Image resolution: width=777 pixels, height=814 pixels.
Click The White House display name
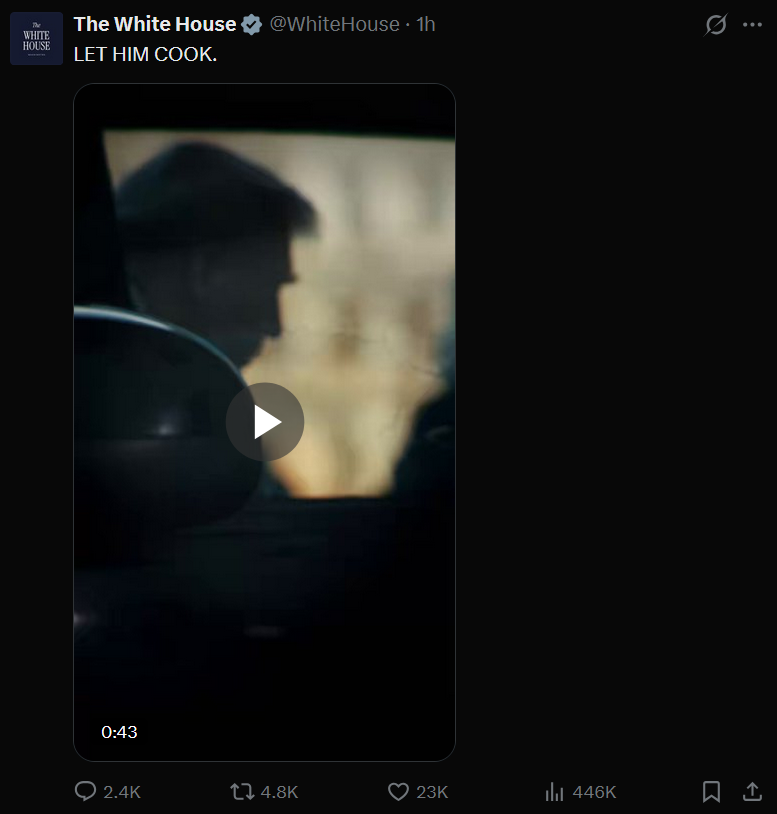155,24
